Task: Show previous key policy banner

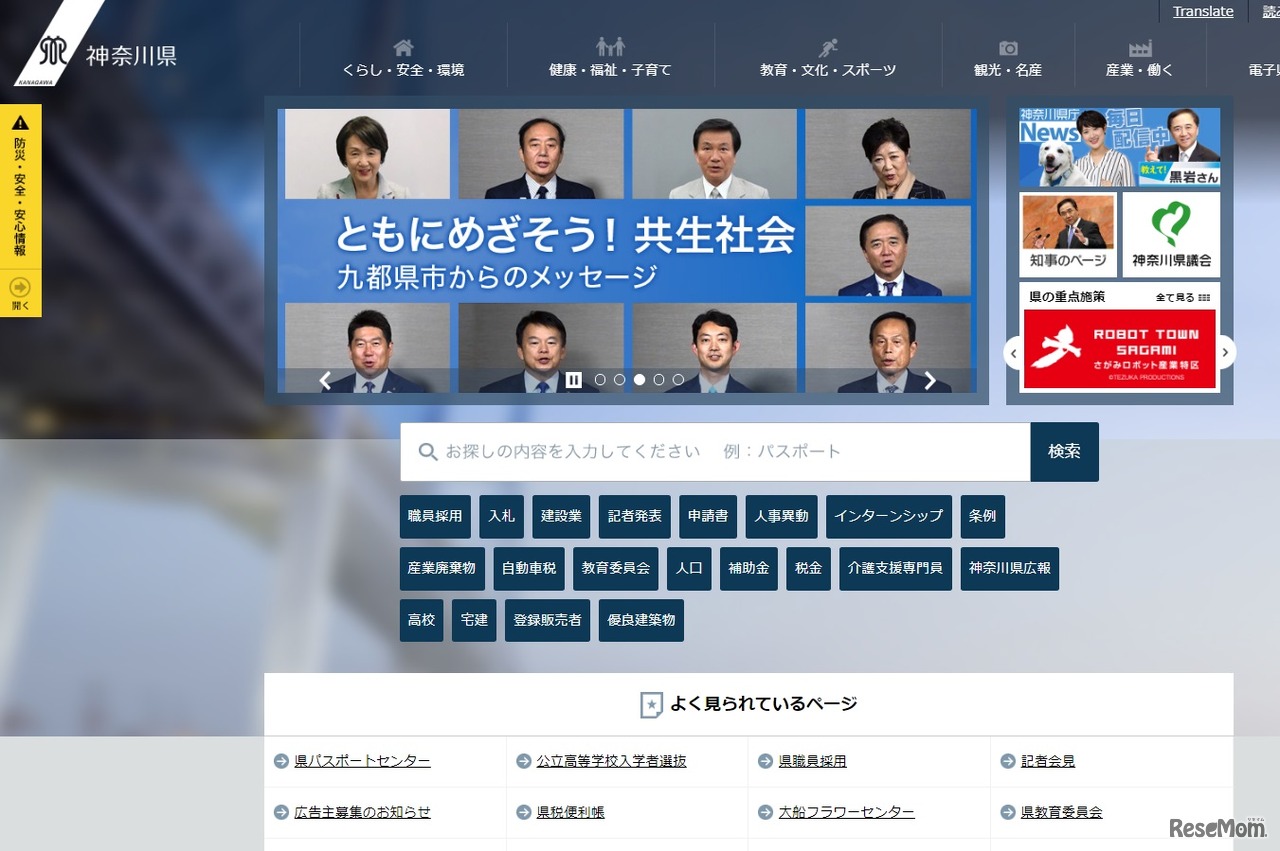Action: click(x=1013, y=352)
